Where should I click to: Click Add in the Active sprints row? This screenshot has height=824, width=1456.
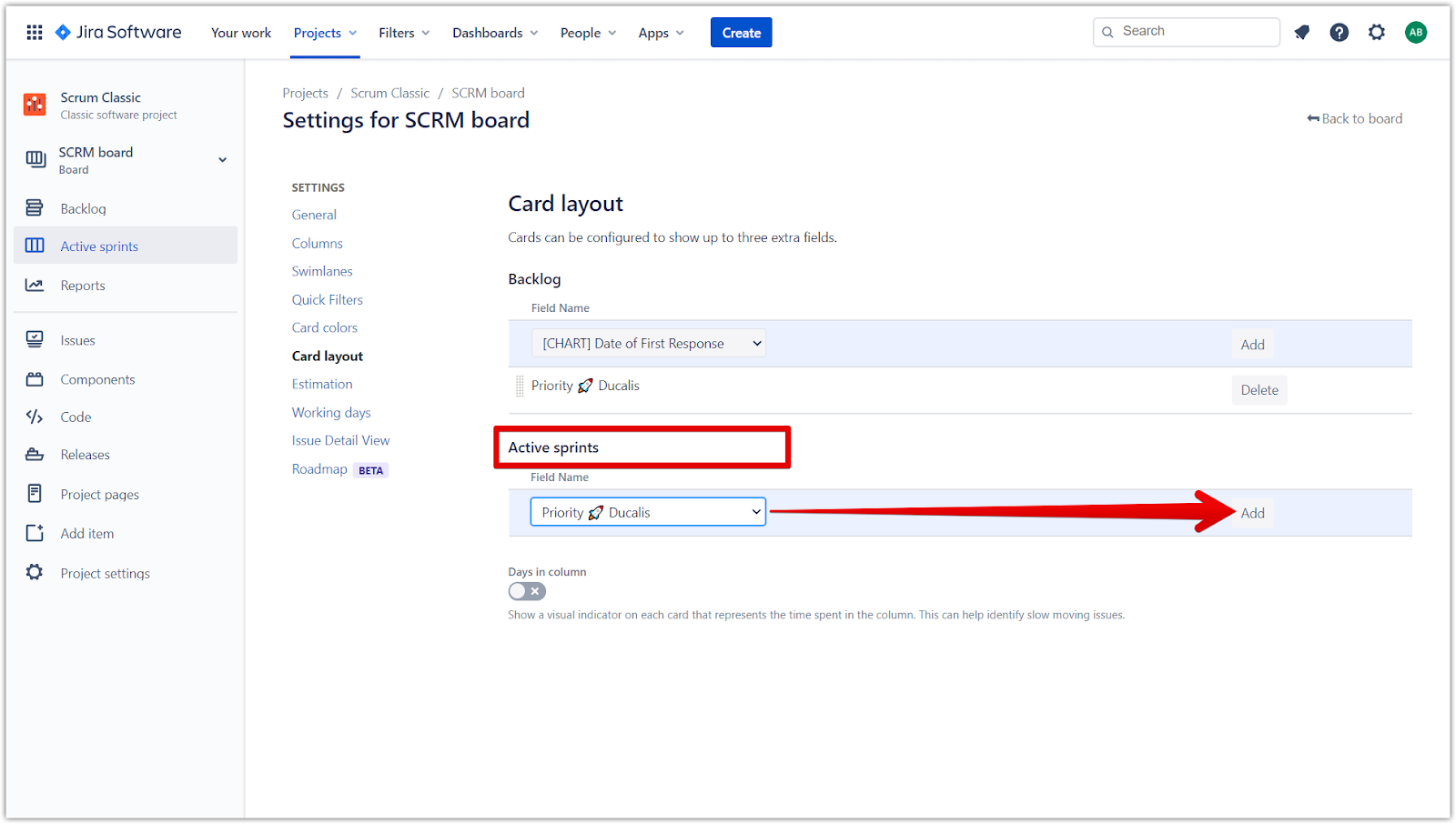click(1252, 514)
